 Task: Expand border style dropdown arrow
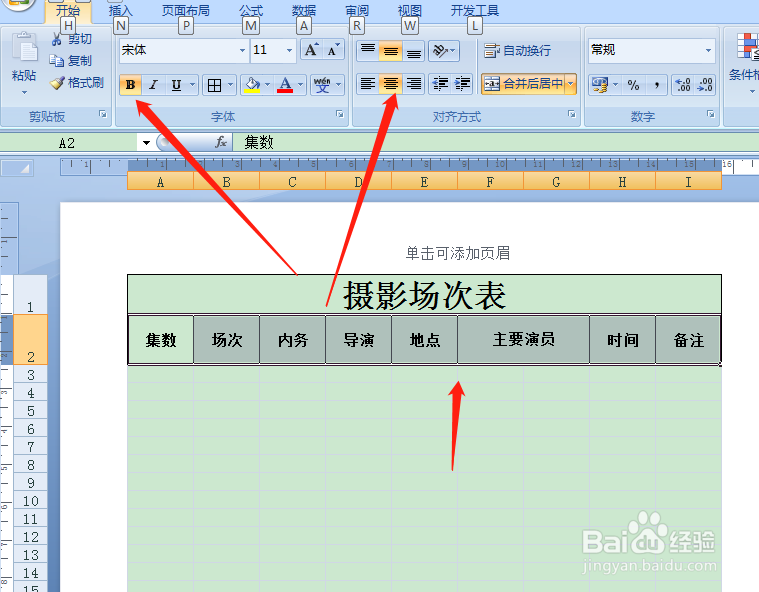230,85
